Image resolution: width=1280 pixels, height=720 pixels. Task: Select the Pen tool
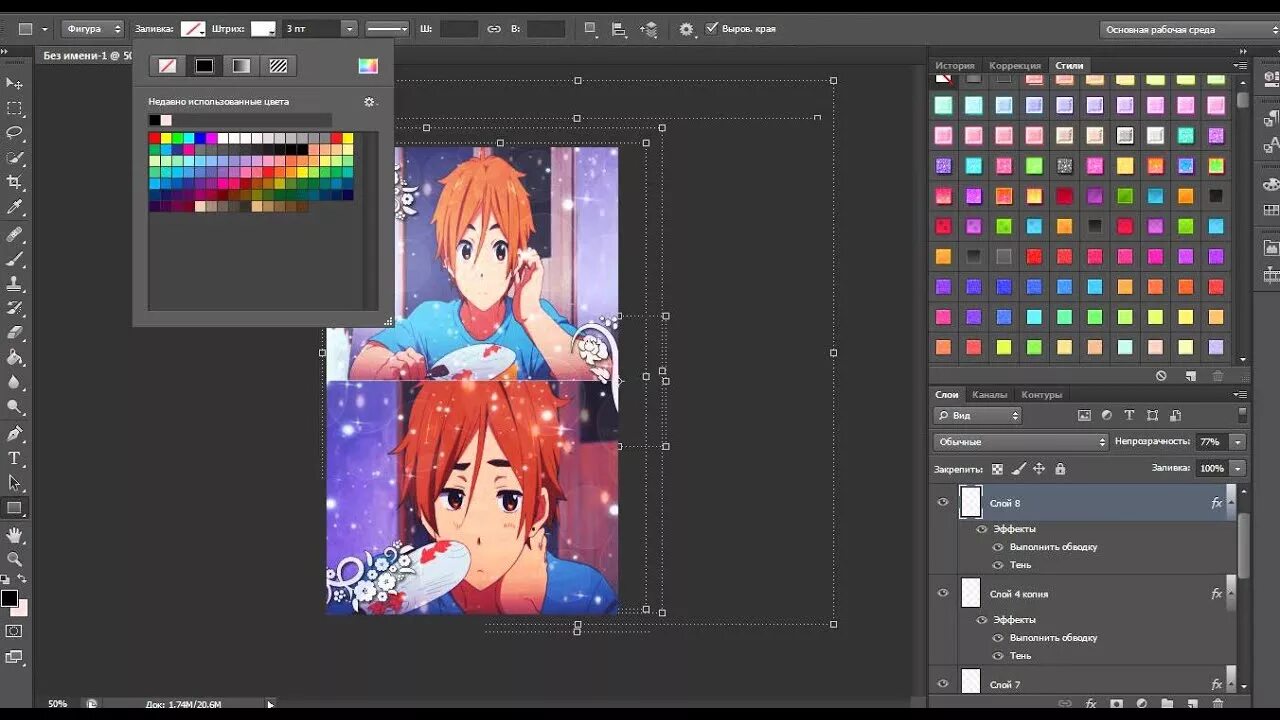14,434
